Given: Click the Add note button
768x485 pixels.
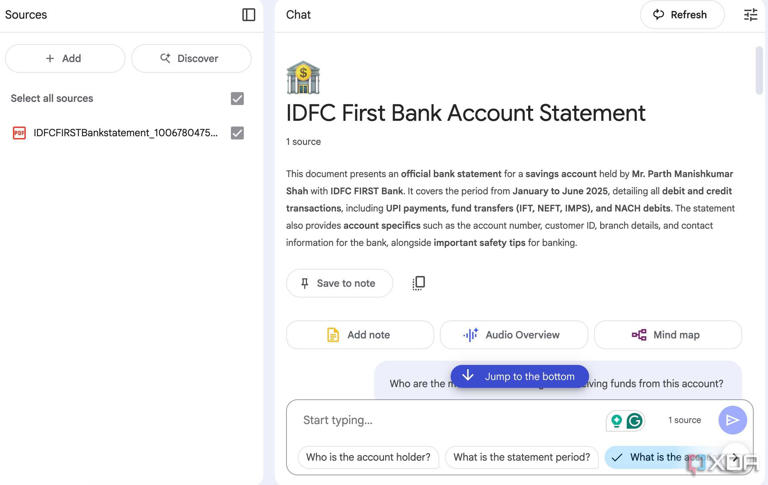Looking at the screenshot, I should [359, 335].
